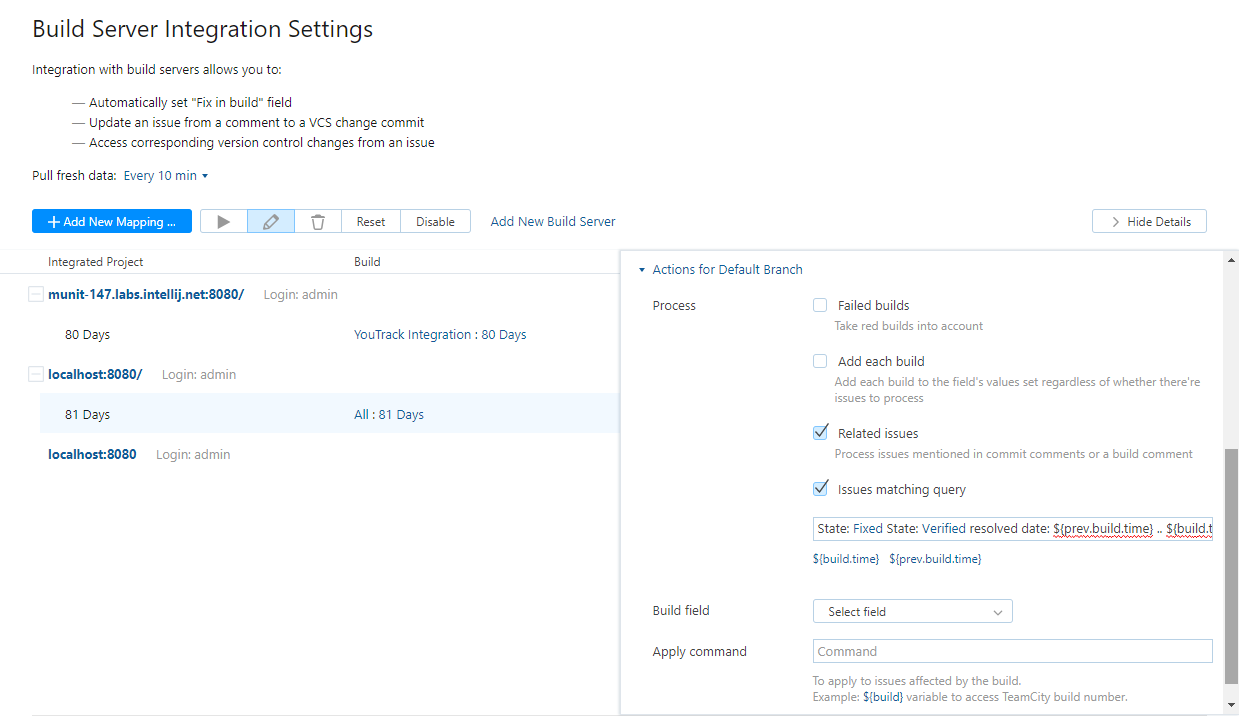The height and width of the screenshot is (716, 1239).
Task: Click the Add New Mapping button
Action: coord(111,222)
